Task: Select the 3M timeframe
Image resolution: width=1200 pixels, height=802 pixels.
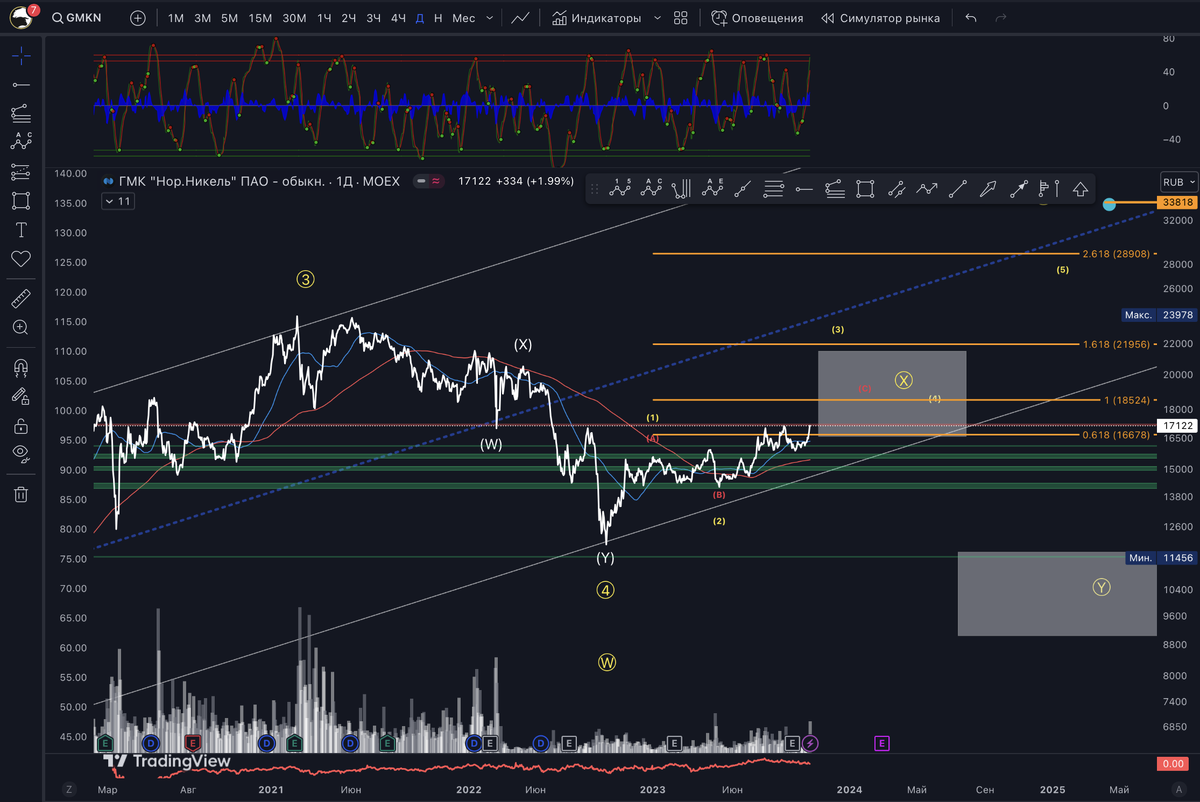Action: tap(202, 18)
